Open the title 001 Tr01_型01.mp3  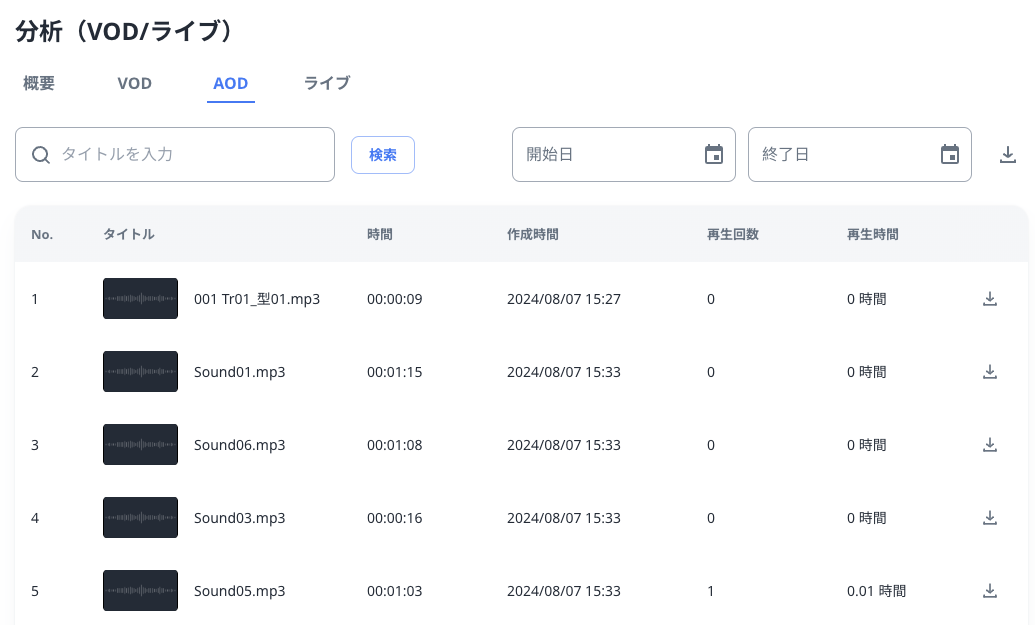point(257,298)
